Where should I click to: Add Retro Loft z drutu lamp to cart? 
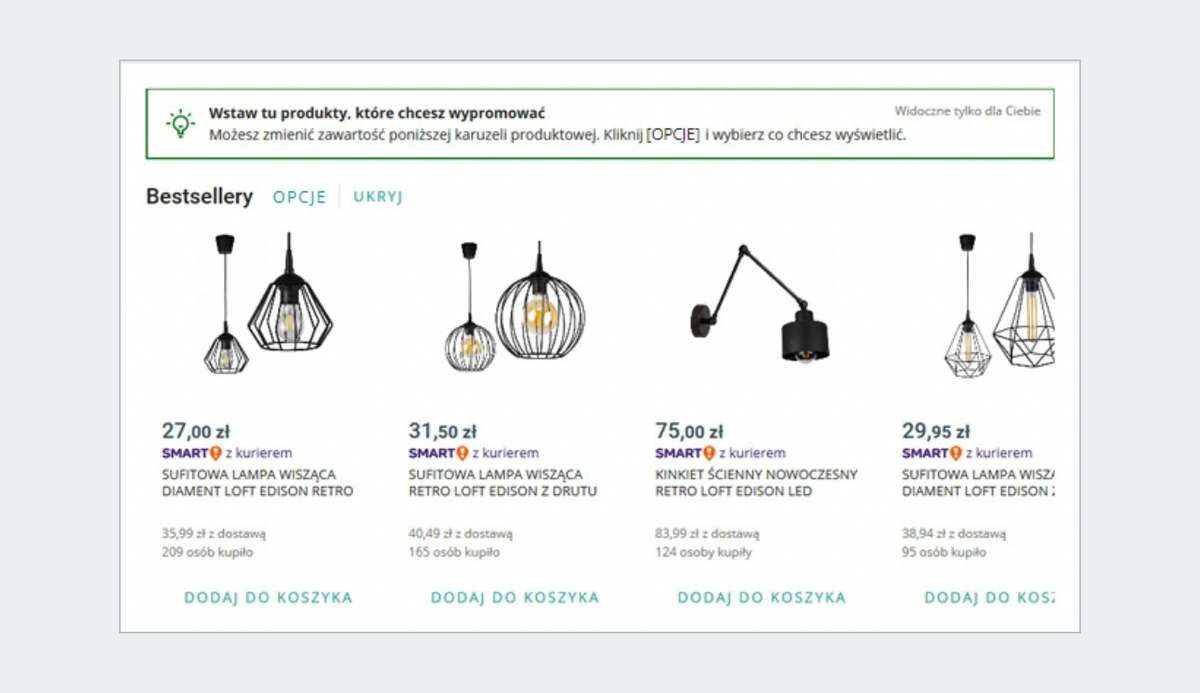tap(515, 598)
